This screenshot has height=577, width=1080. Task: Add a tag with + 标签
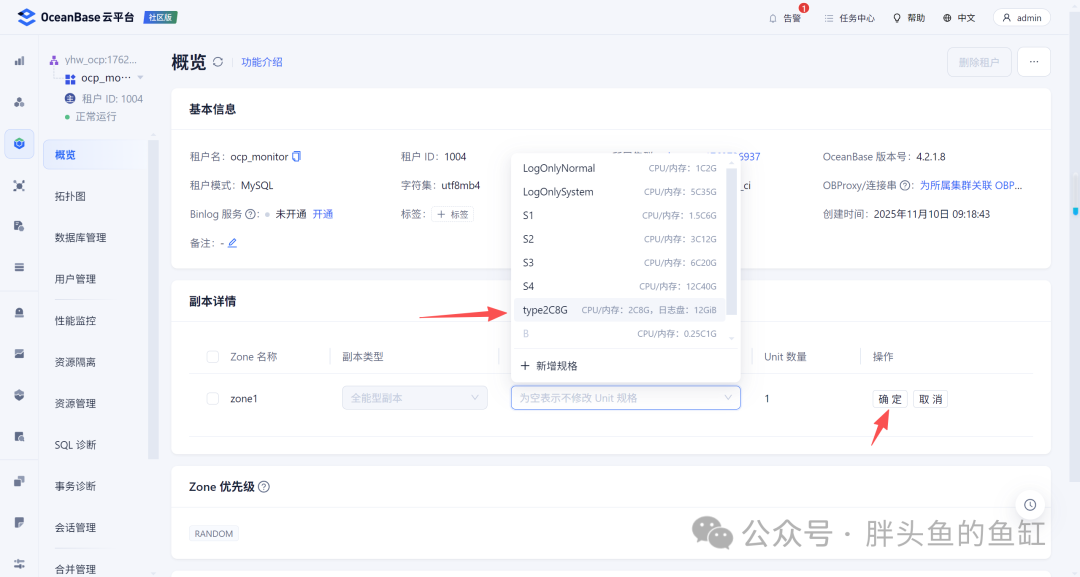[x=453, y=215]
